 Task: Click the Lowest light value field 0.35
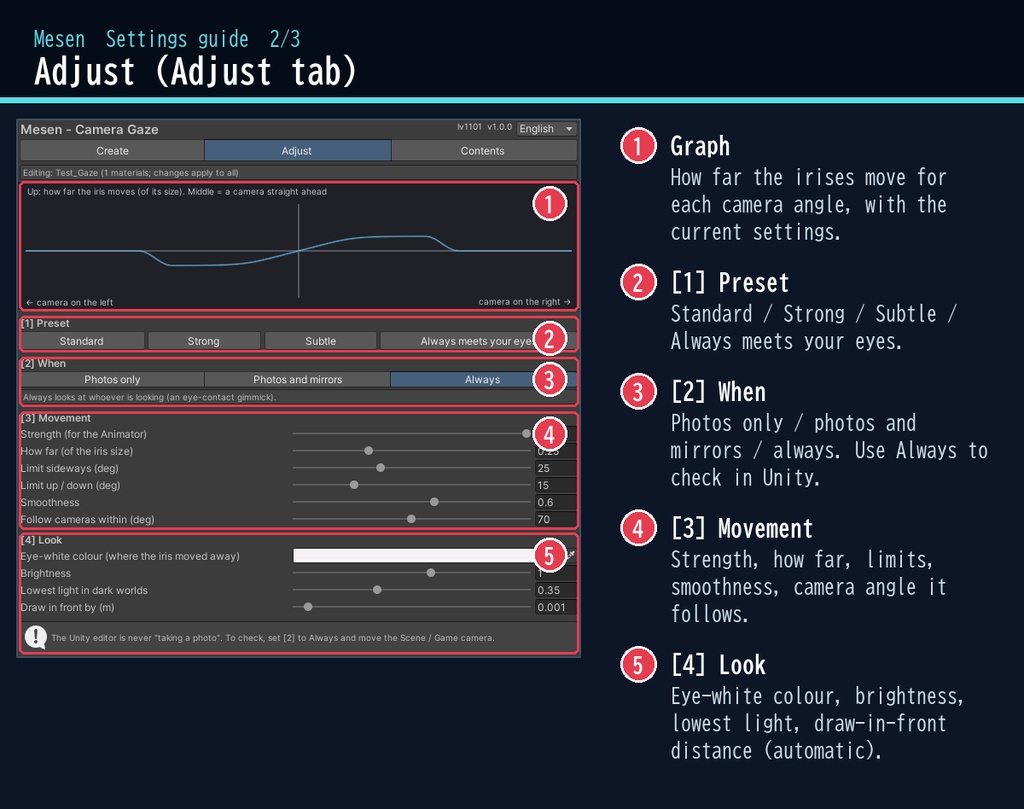click(x=555, y=590)
